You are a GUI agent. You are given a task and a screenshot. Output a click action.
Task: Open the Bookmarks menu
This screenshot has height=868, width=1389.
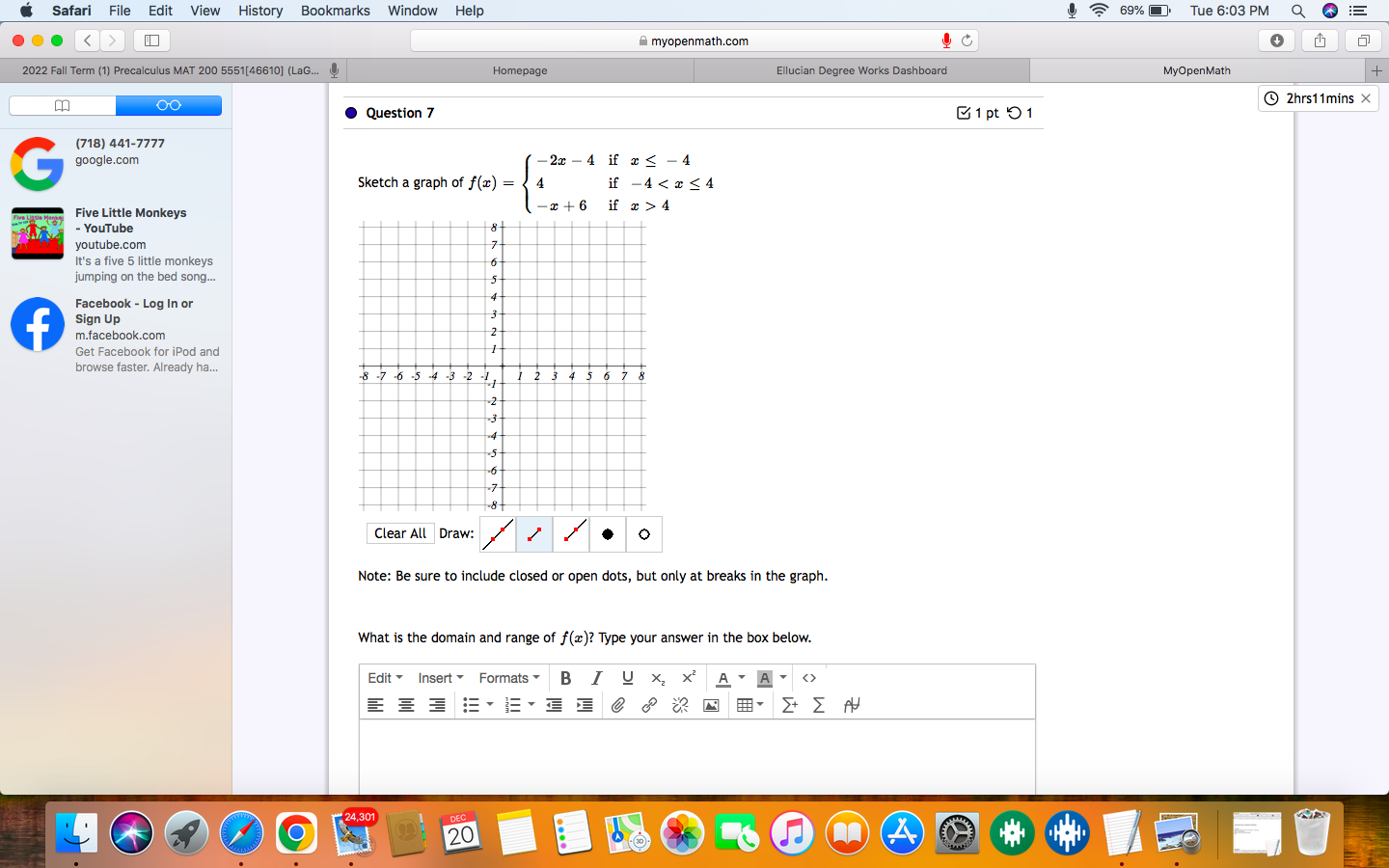click(x=335, y=11)
